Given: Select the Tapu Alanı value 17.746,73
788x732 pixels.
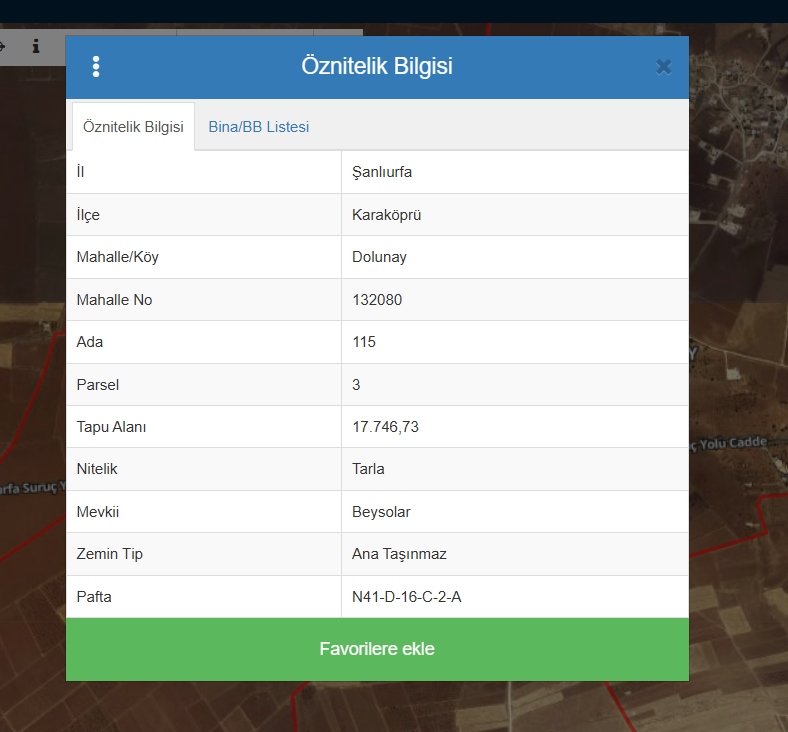Looking at the screenshot, I should coord(385,427).
